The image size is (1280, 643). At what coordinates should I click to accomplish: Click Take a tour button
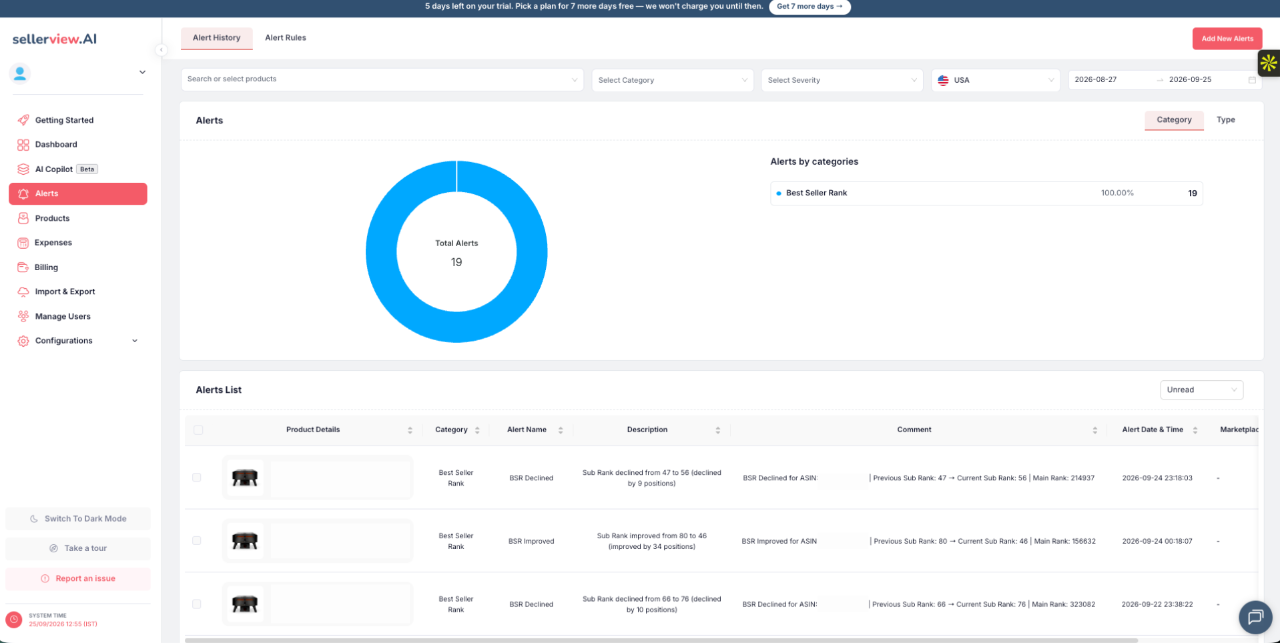point(78,549)
